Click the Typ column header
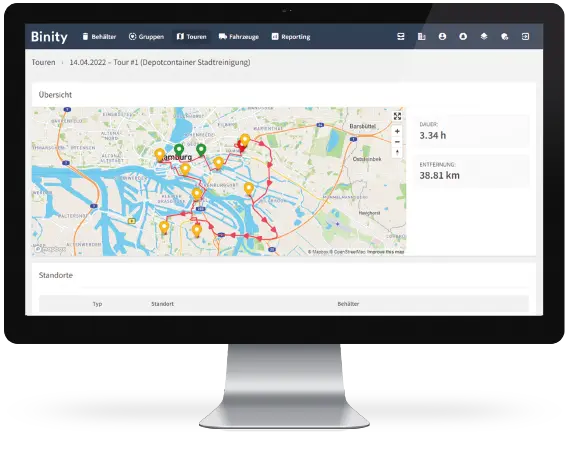568x468 pixels. [97, 304]
